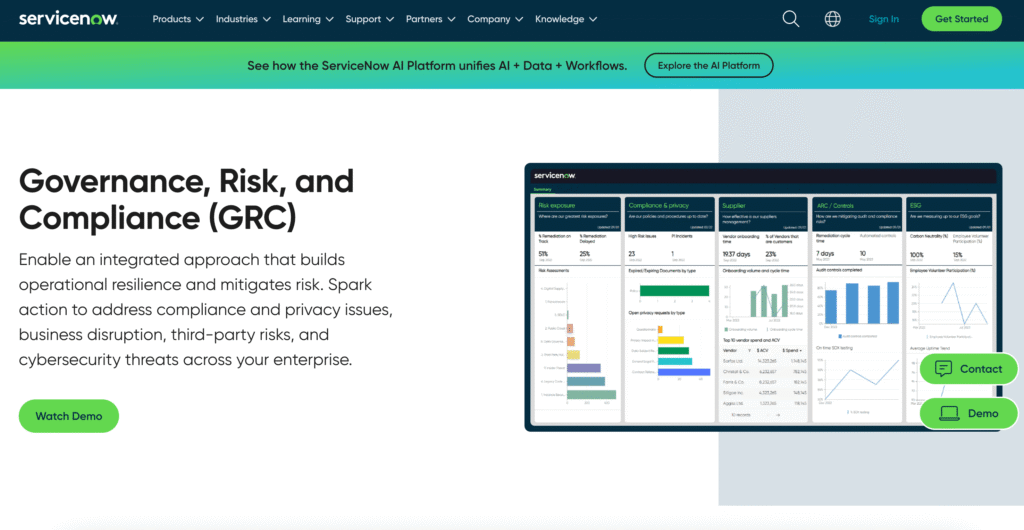
Task: Select the Summary tab in dashboard preview
Action: point(543,189)
